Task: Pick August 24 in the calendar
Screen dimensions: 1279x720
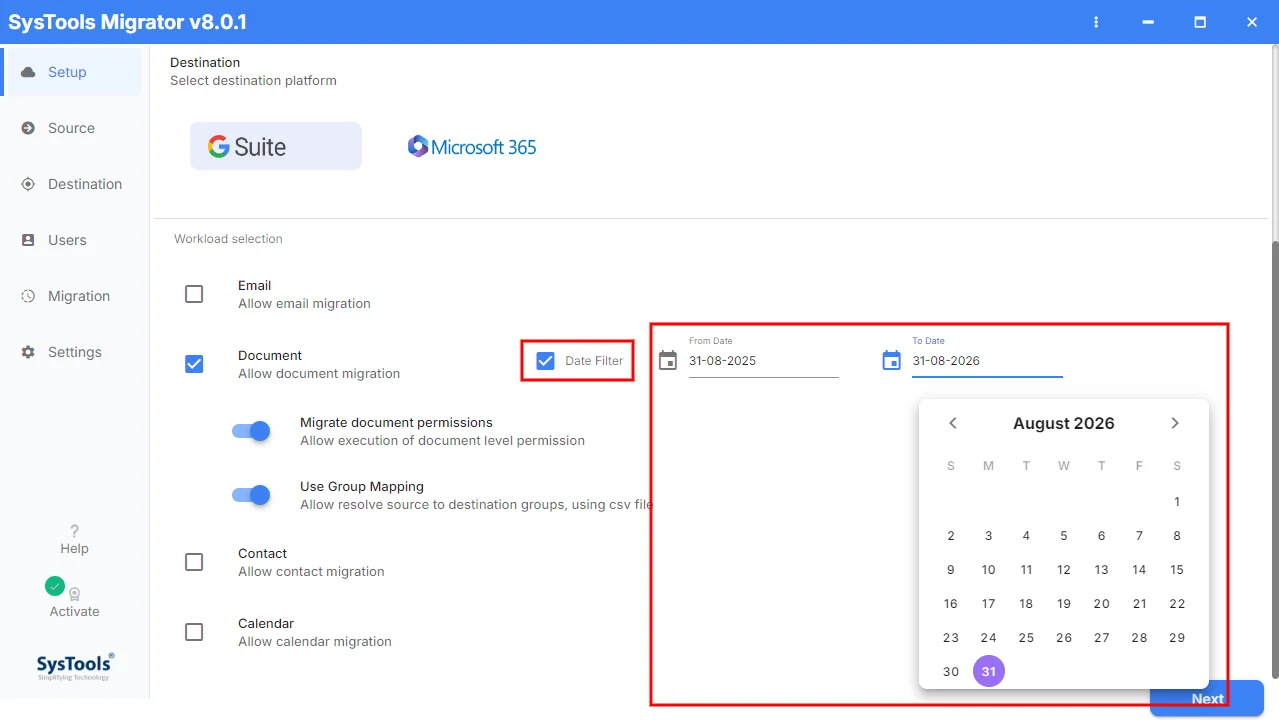Action: tap(988, 638)
